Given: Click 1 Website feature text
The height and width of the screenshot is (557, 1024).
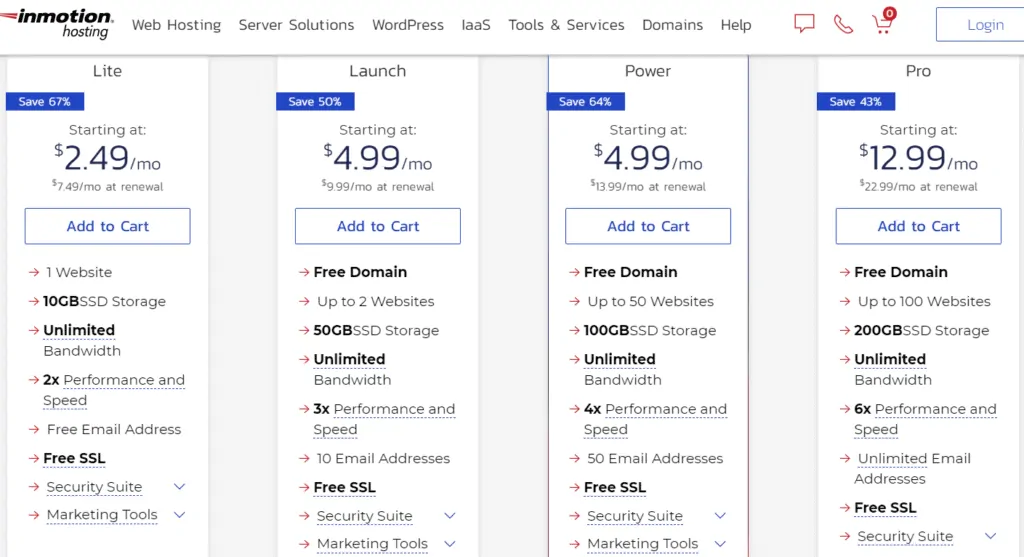Looking at the screenshot, I should 79,272.
